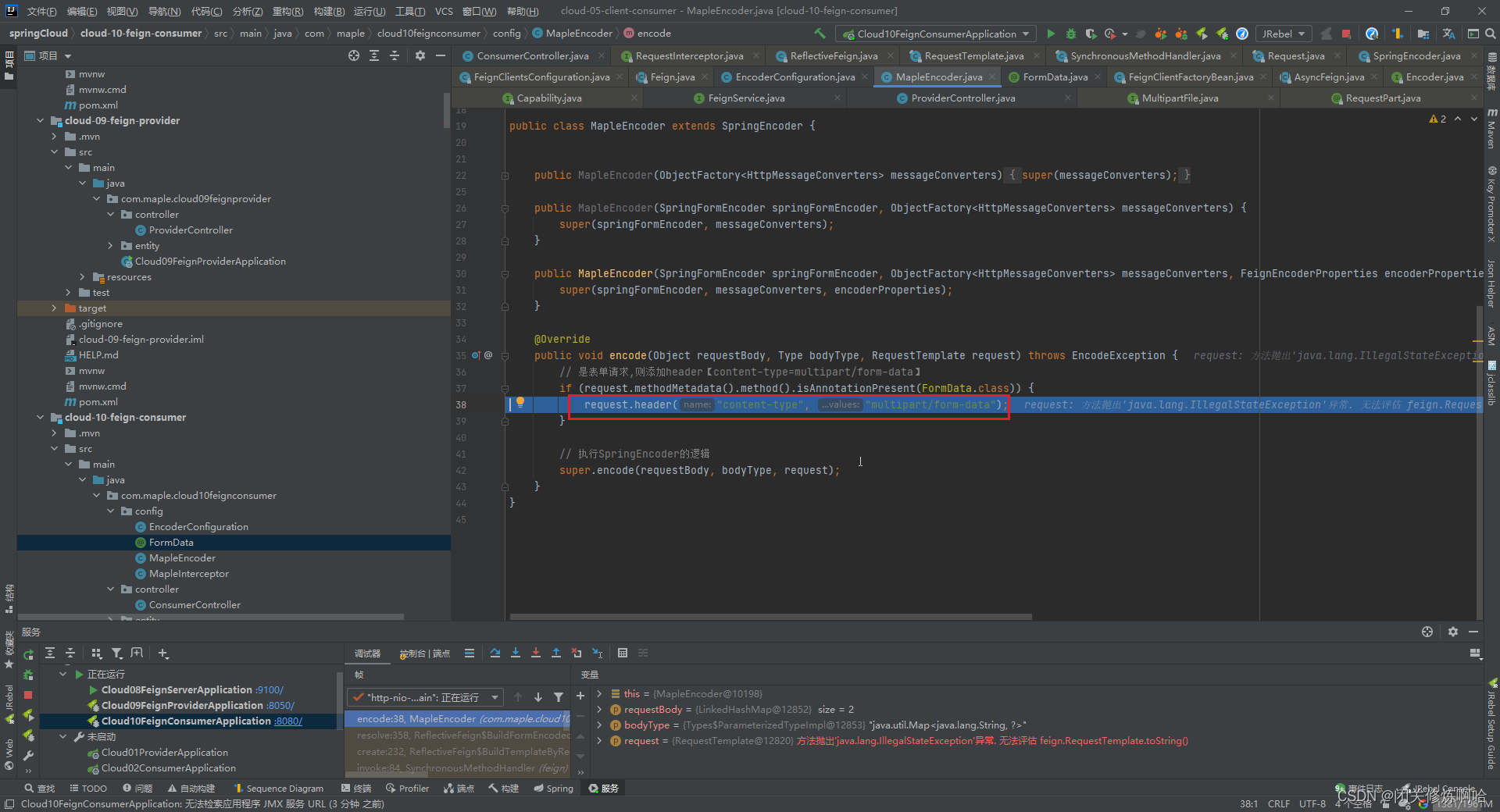Click MapleEncoder in breadcrumb navigation bar
1500x812 pixels.
click(572, 33)
